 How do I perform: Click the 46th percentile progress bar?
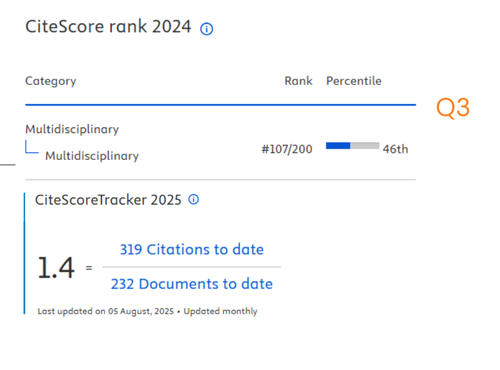pos(352,146)
